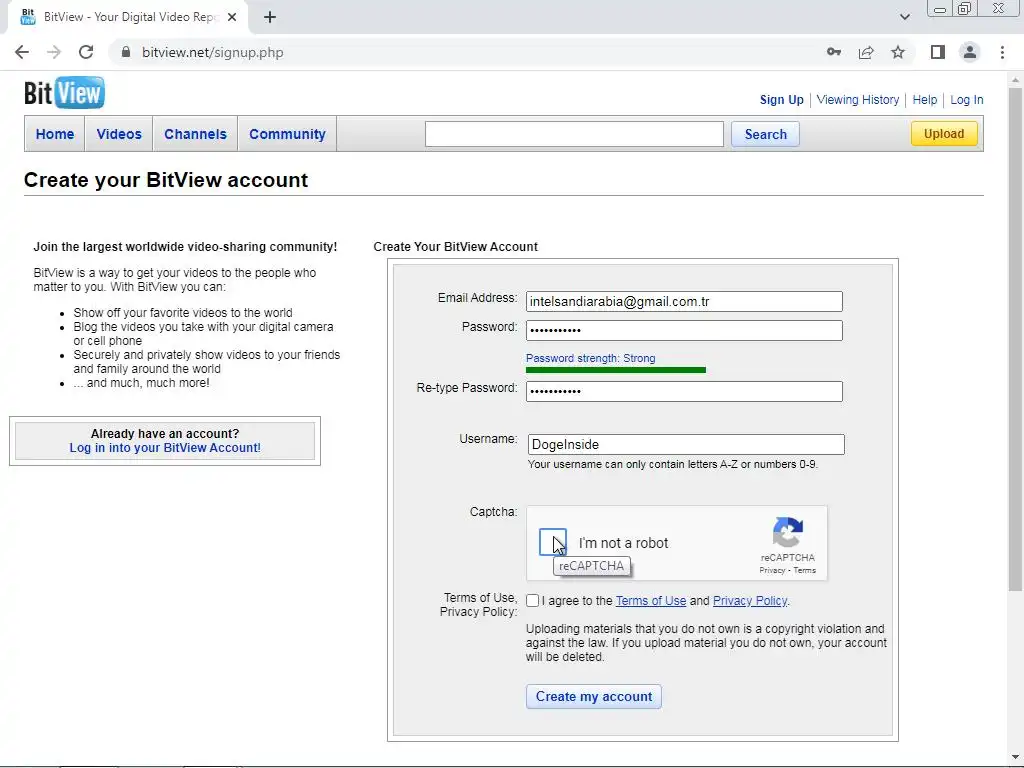Open a new tab with the plus icon

point(270,17)
